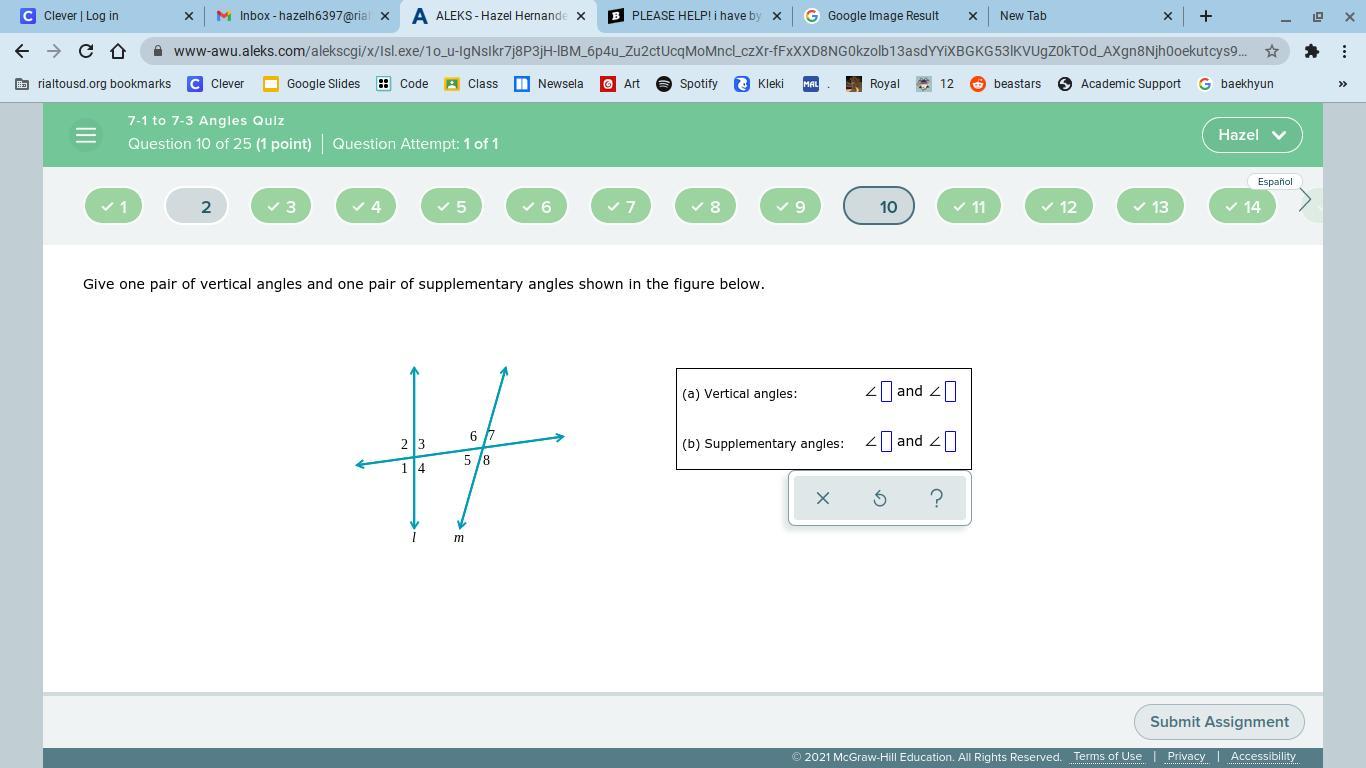Image resolution: width=1366 pixels, height=768 pixels.
Task: Clear the answer with the X button
Action: (823, 498)
